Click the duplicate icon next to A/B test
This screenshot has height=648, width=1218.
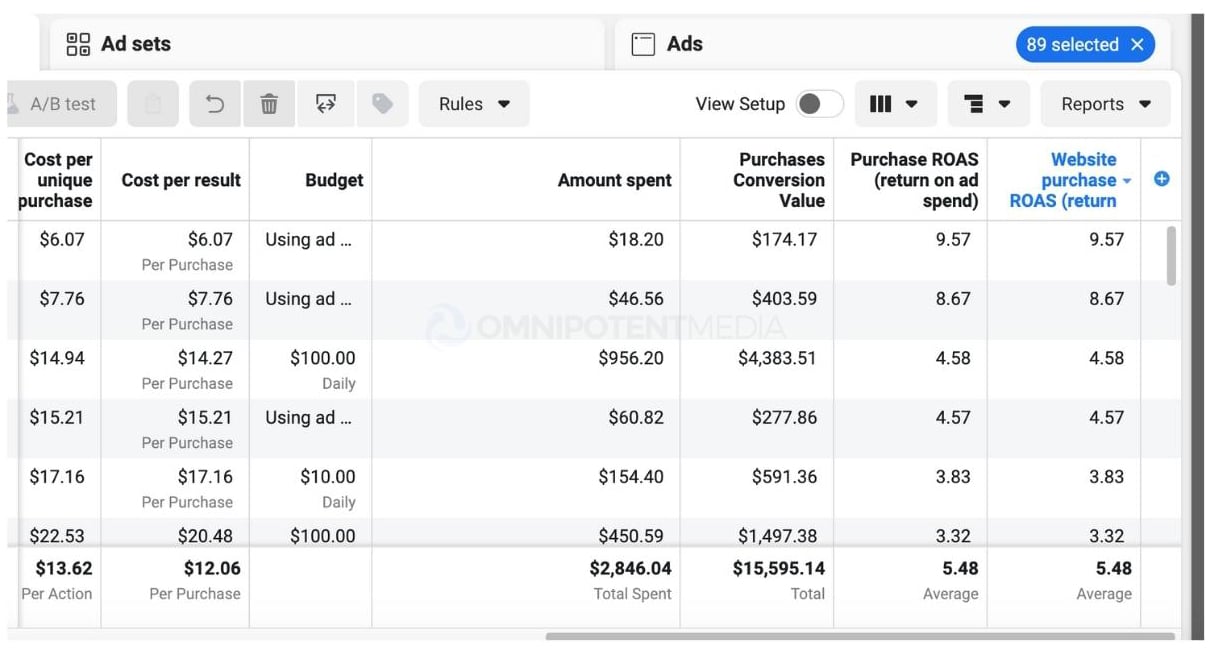click(x=153, y=104)
